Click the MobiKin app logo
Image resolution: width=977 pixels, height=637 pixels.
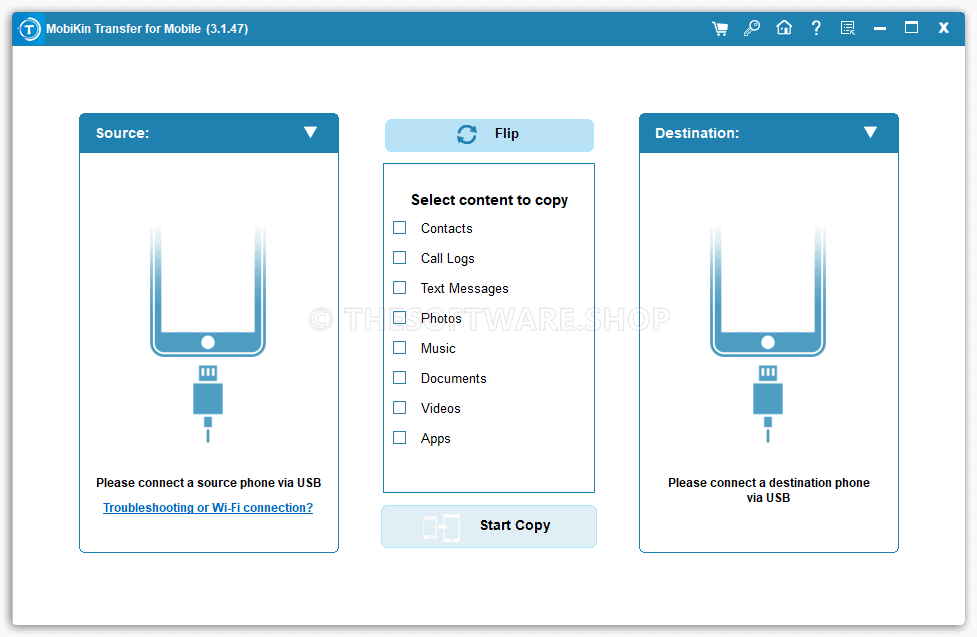[x=29, y=29]
